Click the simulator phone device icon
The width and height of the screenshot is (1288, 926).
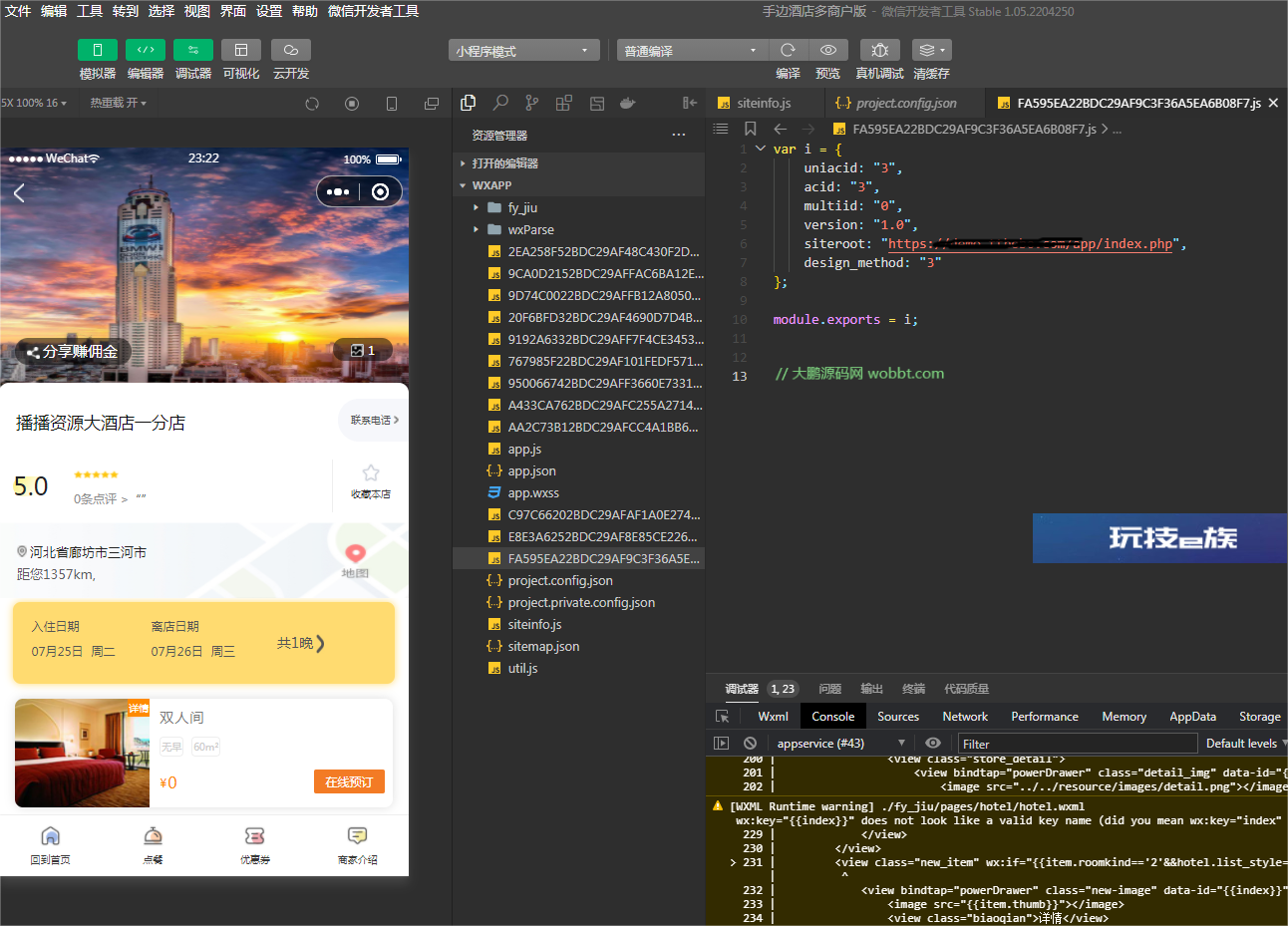point(392,104)
